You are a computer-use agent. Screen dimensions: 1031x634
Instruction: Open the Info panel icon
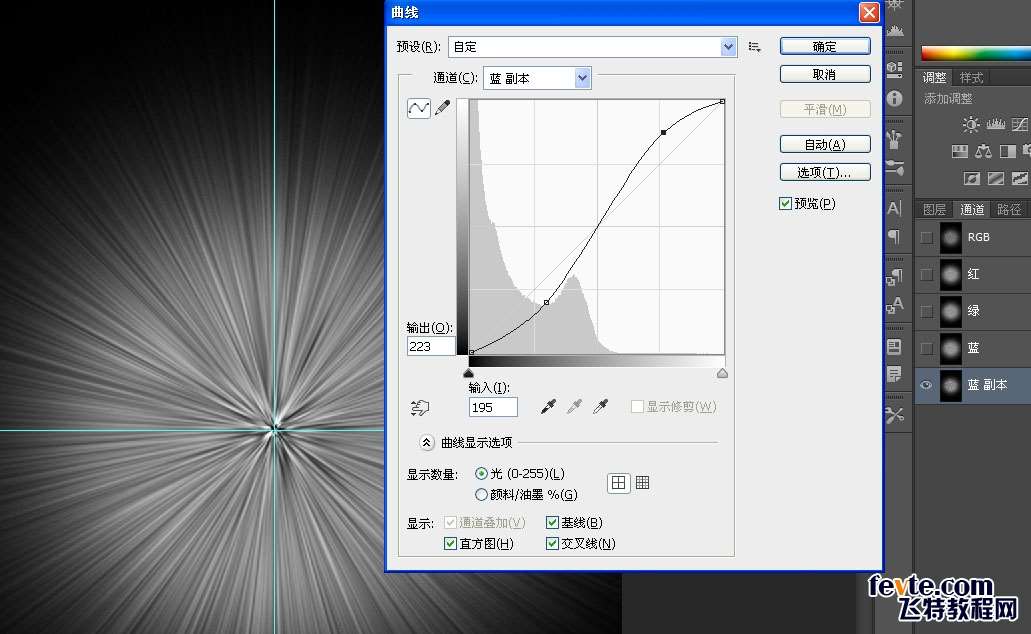(895, 99)
